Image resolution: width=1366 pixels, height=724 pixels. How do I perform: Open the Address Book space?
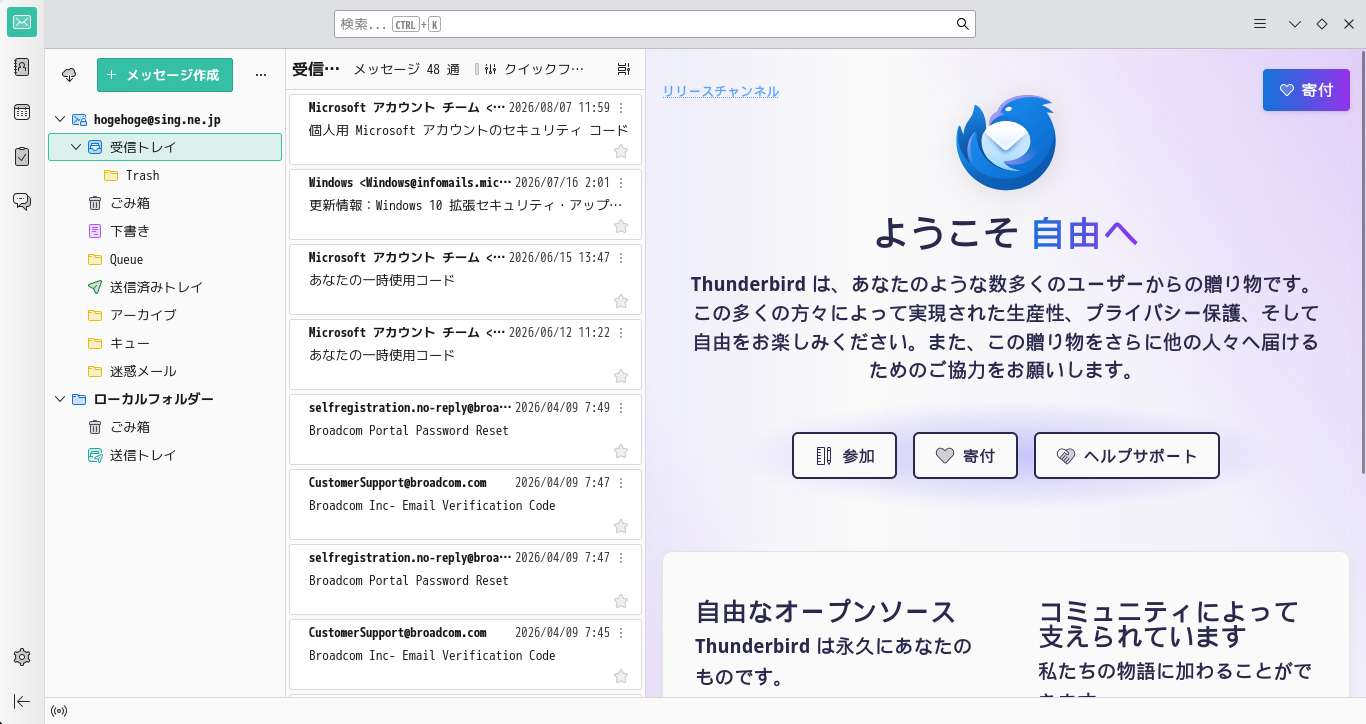coord(22,68)
